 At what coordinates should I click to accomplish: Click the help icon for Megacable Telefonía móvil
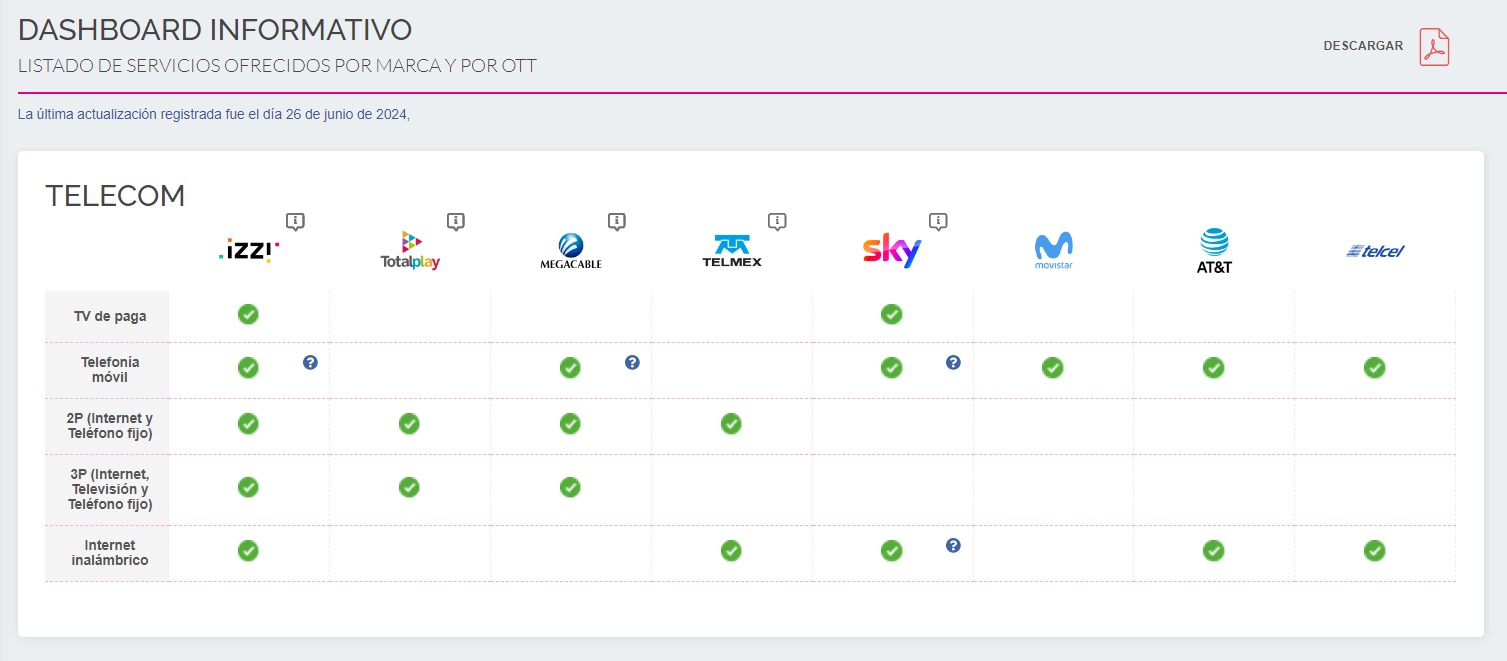(632, 362)
